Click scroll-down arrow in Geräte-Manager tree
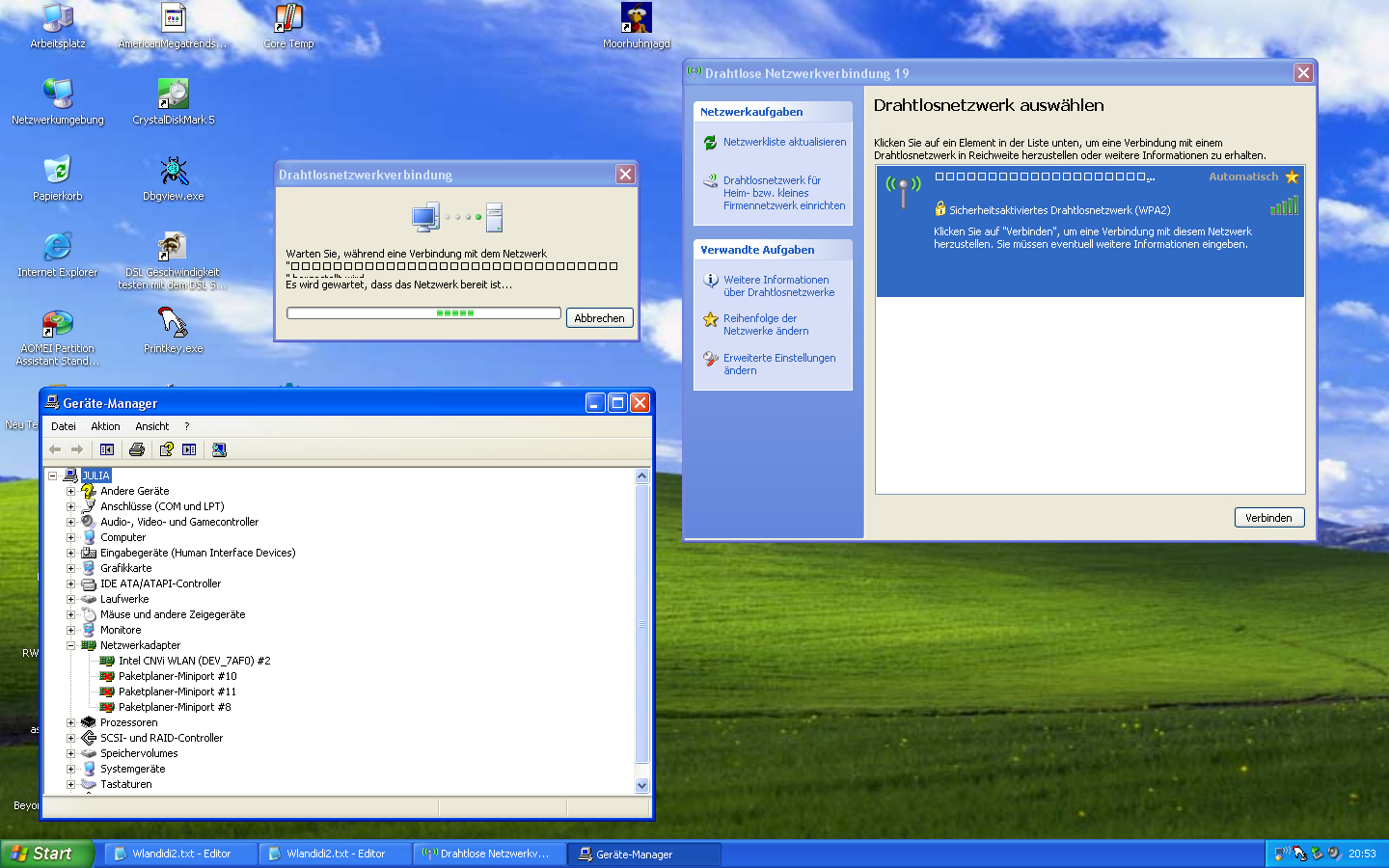 642,786
